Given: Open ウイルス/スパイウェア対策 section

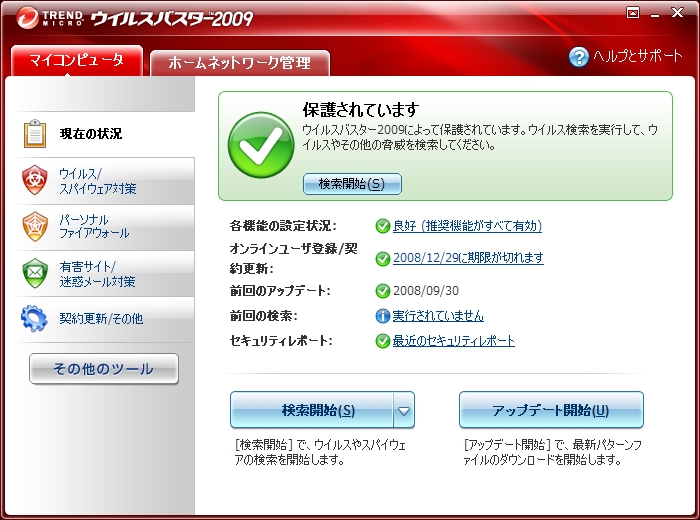Looking at the screenshot, I should [105, 181].
